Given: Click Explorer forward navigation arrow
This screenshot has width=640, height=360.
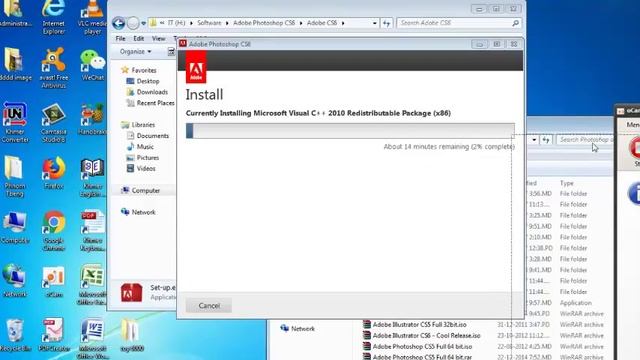Looking at the screenshot, I should 133,23.
